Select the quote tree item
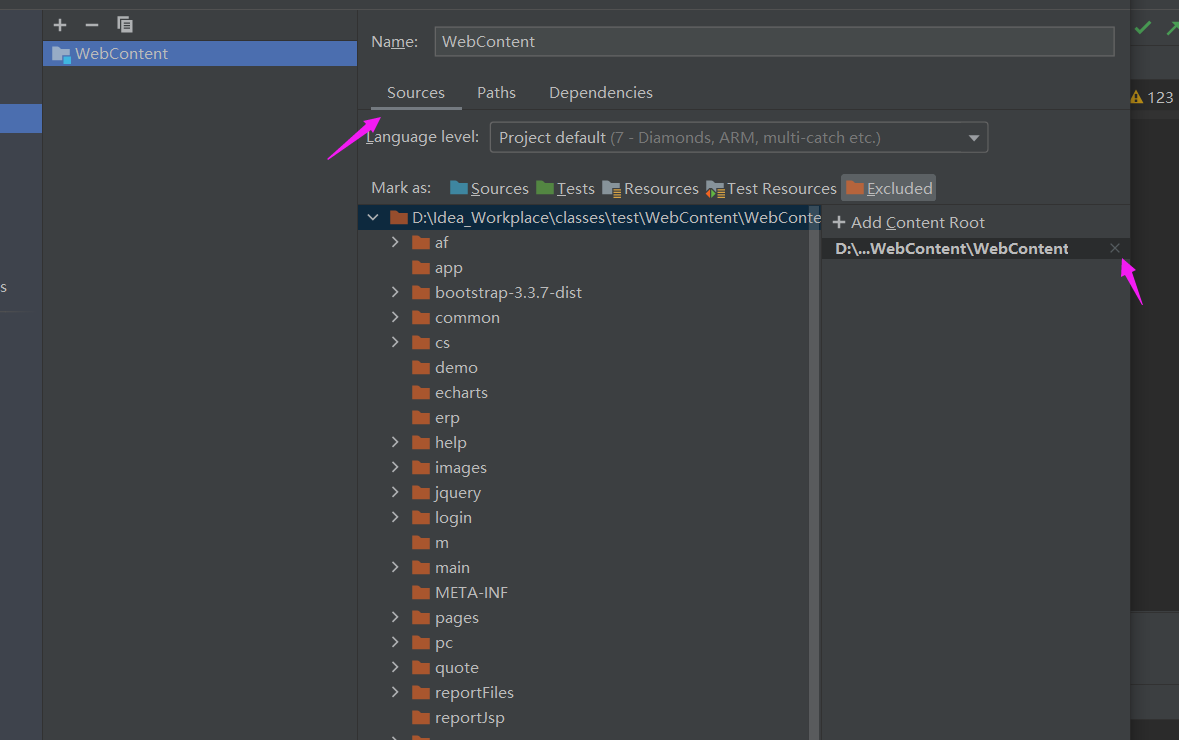The image size is (1179, 740). [x=456, y=667]
